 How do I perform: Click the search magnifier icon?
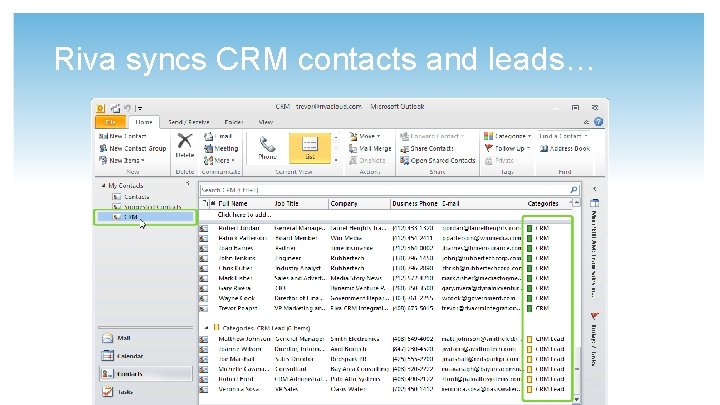coord(574,190)
